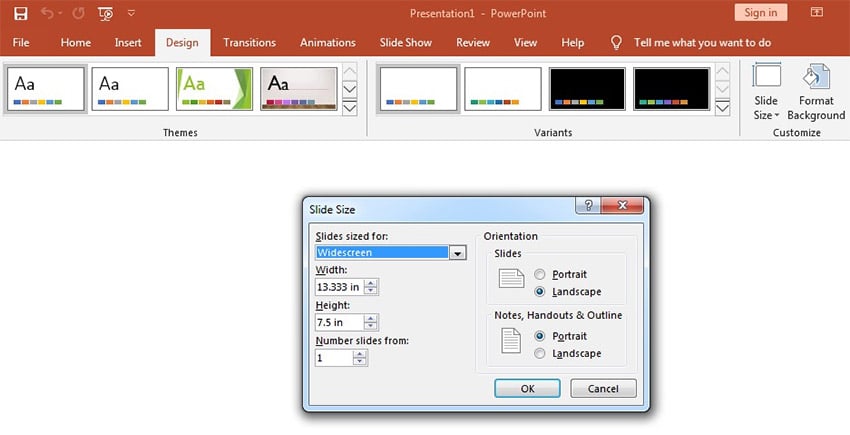This screenshot has height=435, width=850.
Task: Open the Insert ribbon tab
Action: pyautogui.click(x=128, y=43)
